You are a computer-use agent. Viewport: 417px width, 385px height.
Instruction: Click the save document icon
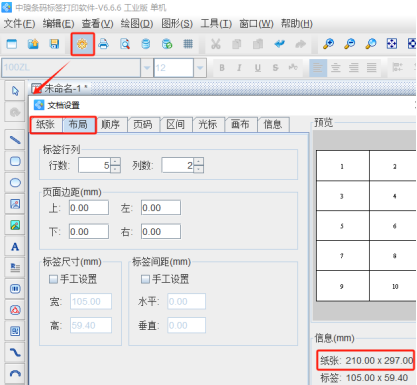(x=54, y=44)
